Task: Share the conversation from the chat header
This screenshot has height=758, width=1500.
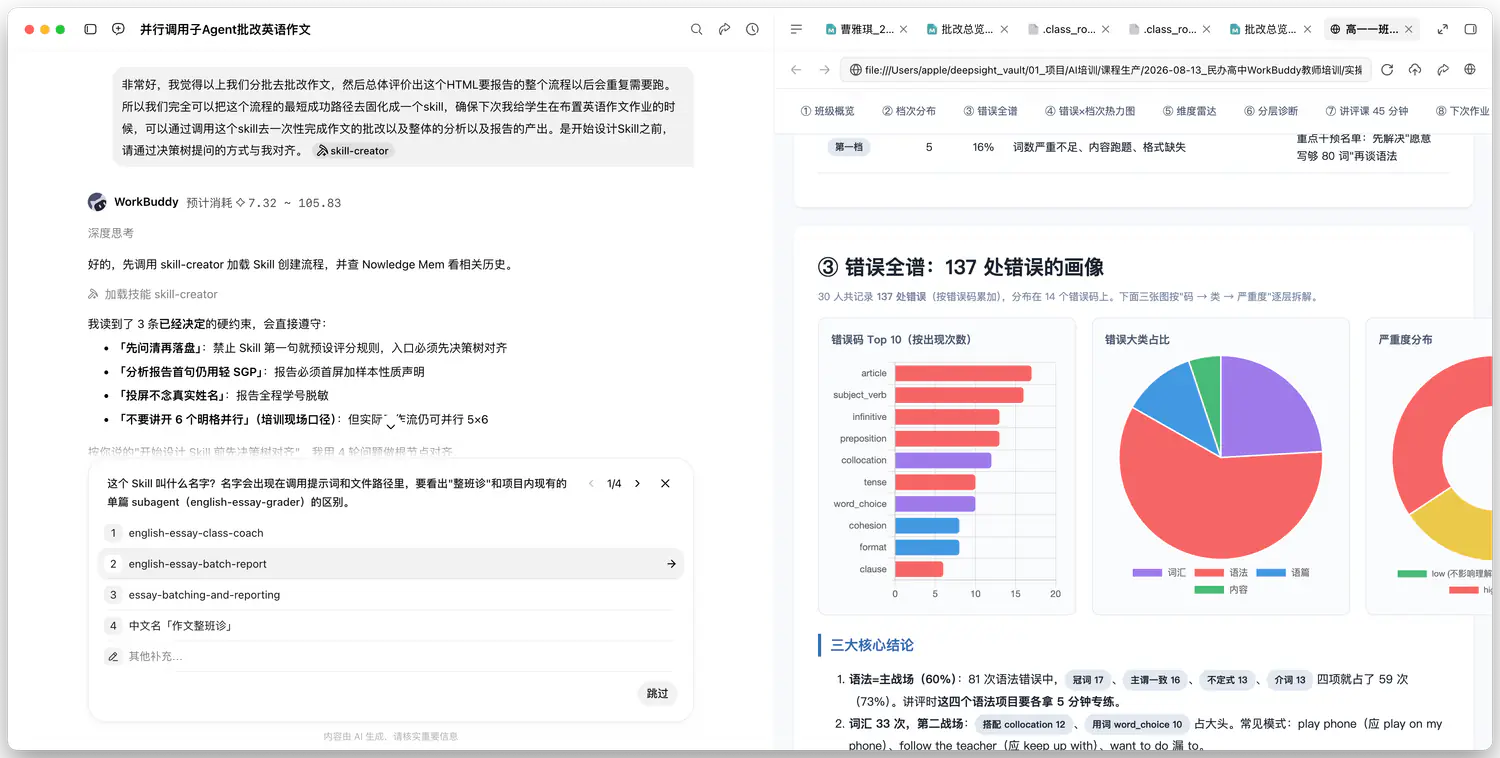Action: (x=725, y=30)
